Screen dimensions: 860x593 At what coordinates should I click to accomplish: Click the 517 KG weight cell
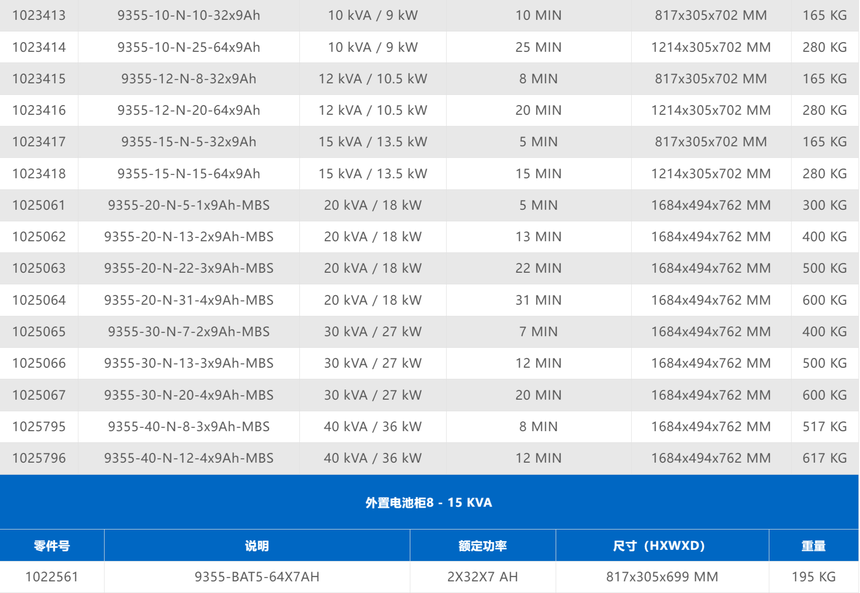pyautogui.click(x=825, y=426)
